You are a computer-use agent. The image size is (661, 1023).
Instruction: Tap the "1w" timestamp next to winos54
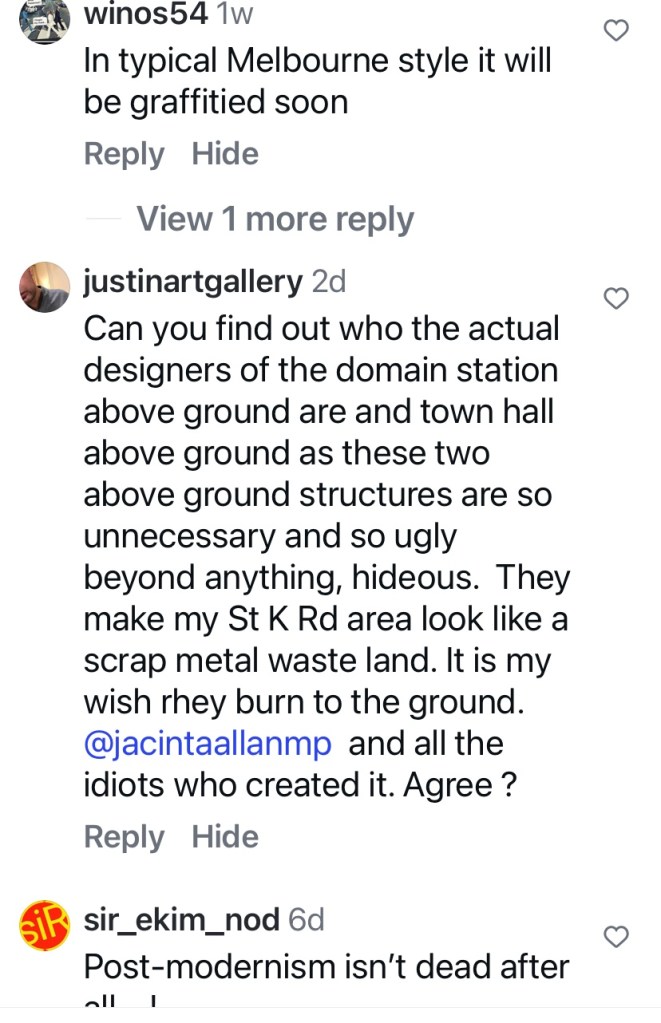[235, 14]
